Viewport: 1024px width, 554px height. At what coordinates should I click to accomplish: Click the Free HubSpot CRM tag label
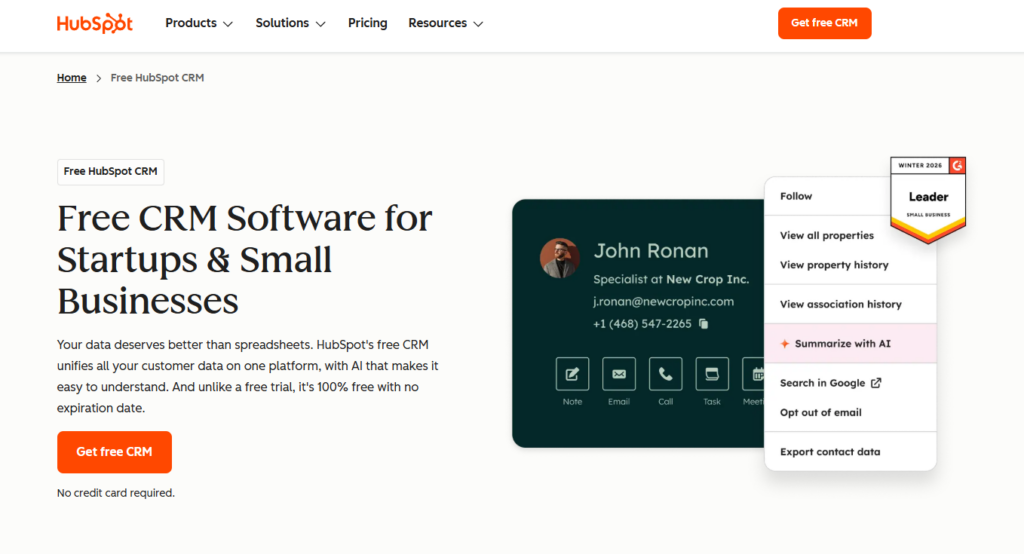tap(110, 172)
